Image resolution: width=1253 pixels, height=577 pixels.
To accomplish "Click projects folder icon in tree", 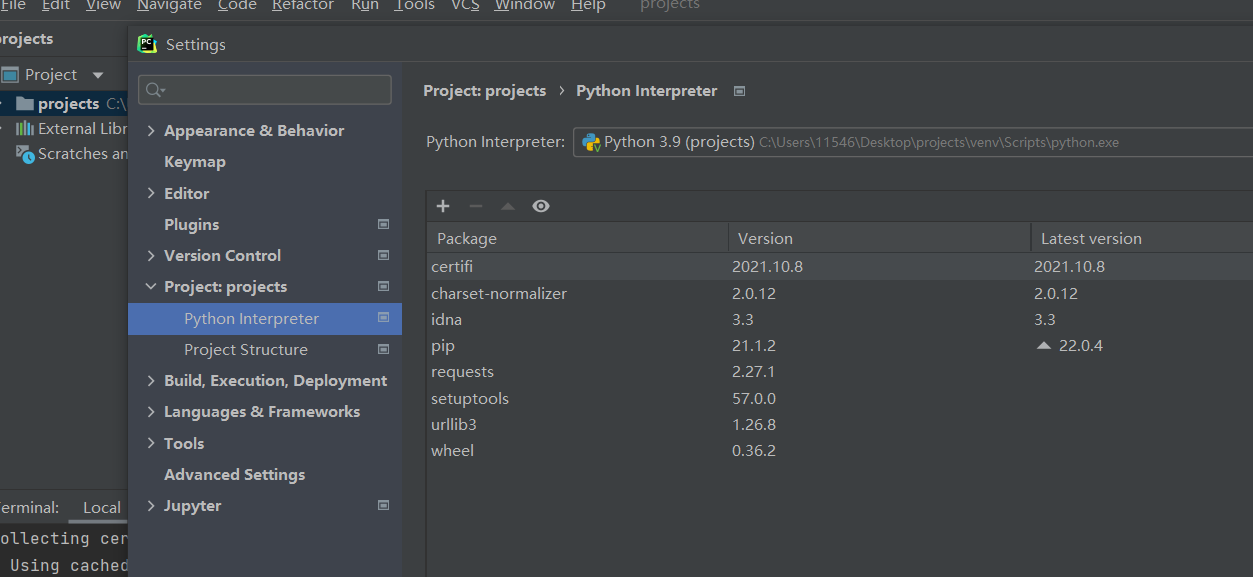I will 25,104.
